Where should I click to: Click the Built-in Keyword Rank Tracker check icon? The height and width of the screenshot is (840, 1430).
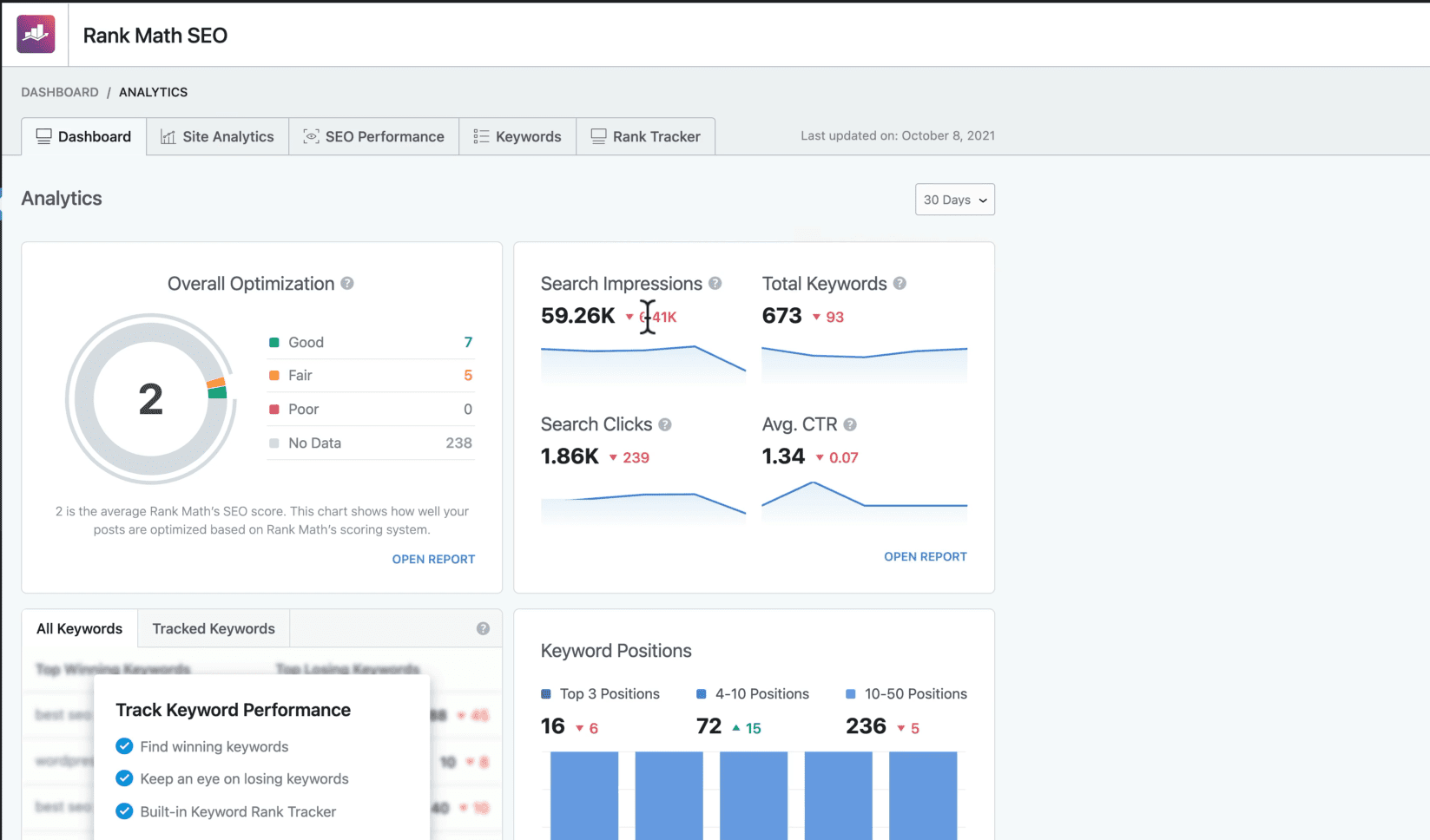pos(124,811)
